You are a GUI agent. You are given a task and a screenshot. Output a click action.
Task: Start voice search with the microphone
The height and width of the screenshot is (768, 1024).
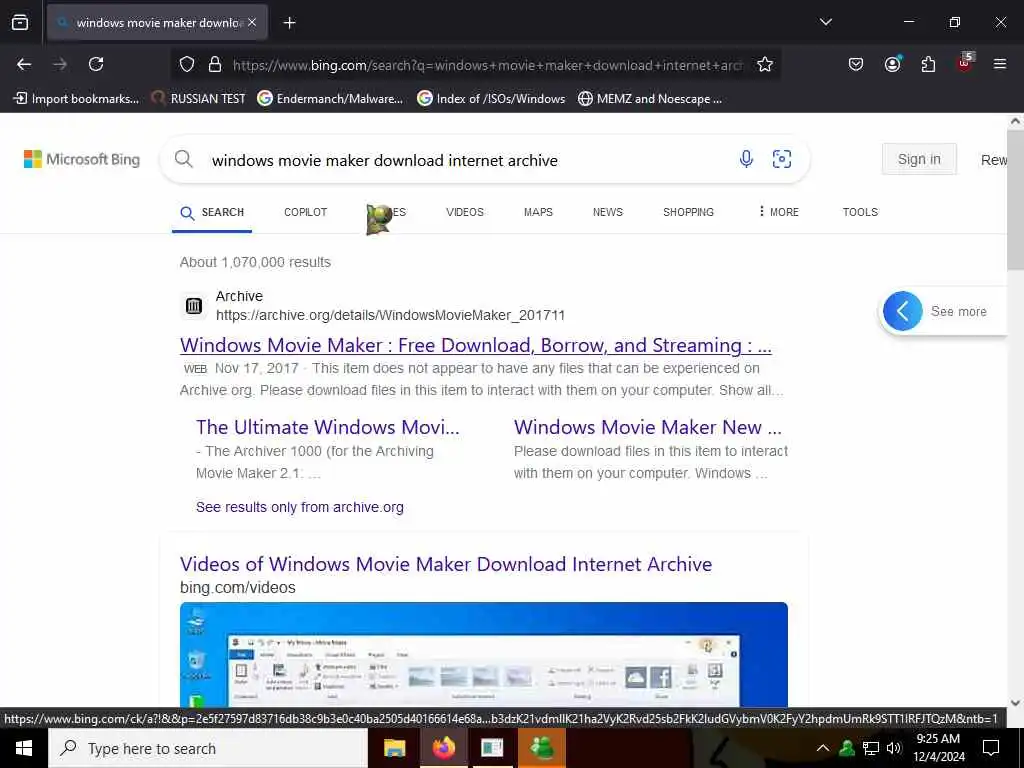pyautogui.click(x=746, y=159)
